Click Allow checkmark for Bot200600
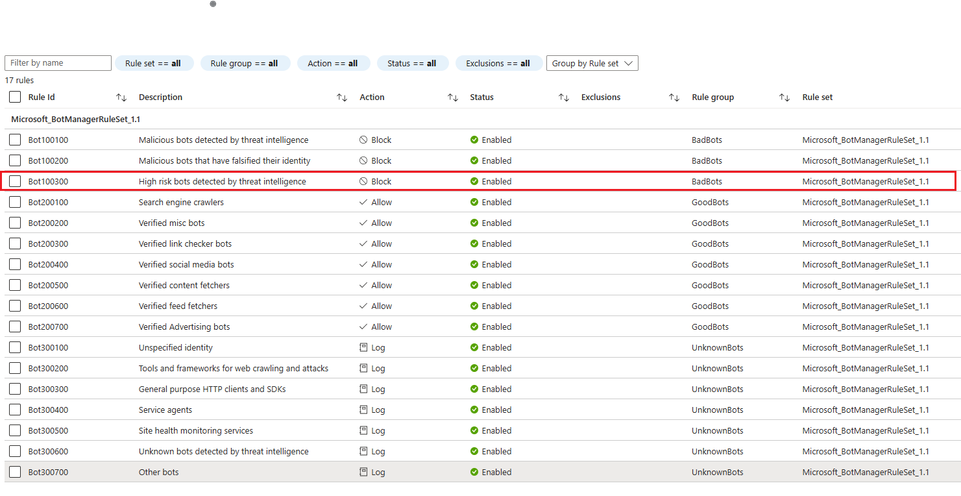 click(x=363, y=306)
